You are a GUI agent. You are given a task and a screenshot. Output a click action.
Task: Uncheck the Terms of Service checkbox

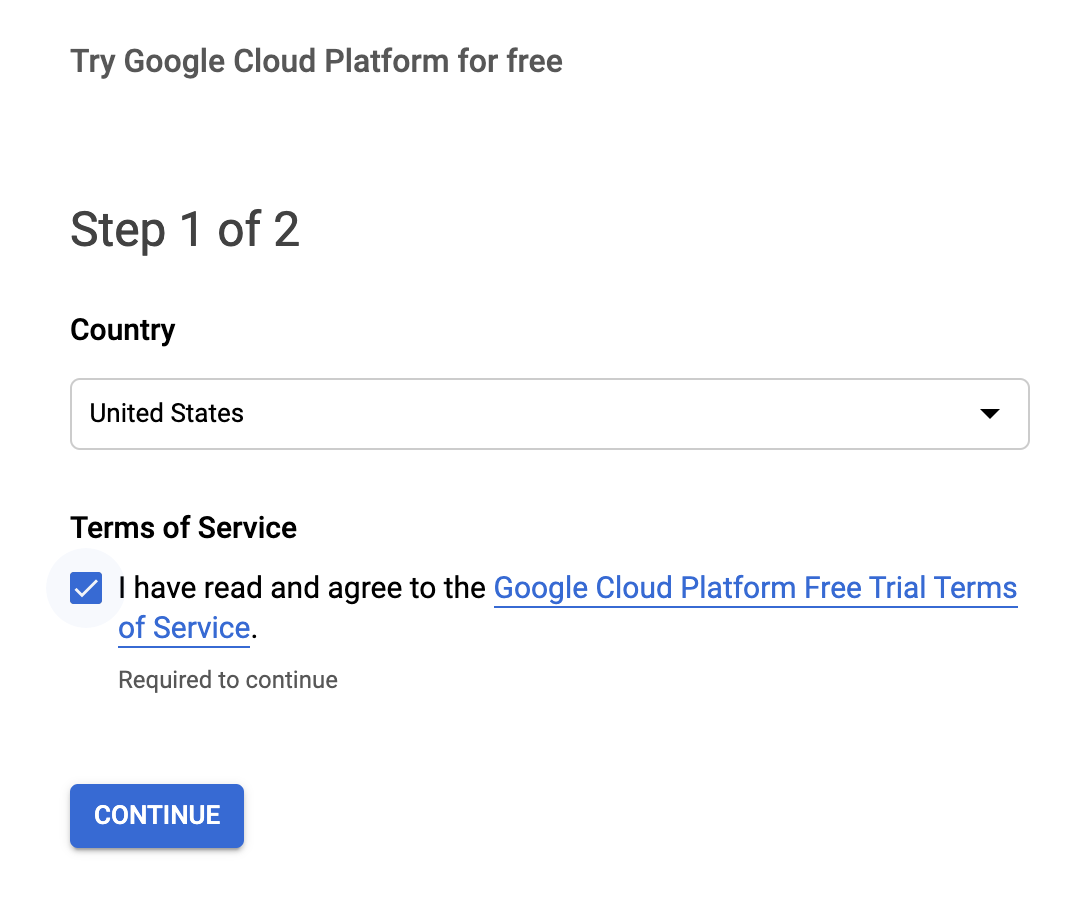click(x=86, y=588)
